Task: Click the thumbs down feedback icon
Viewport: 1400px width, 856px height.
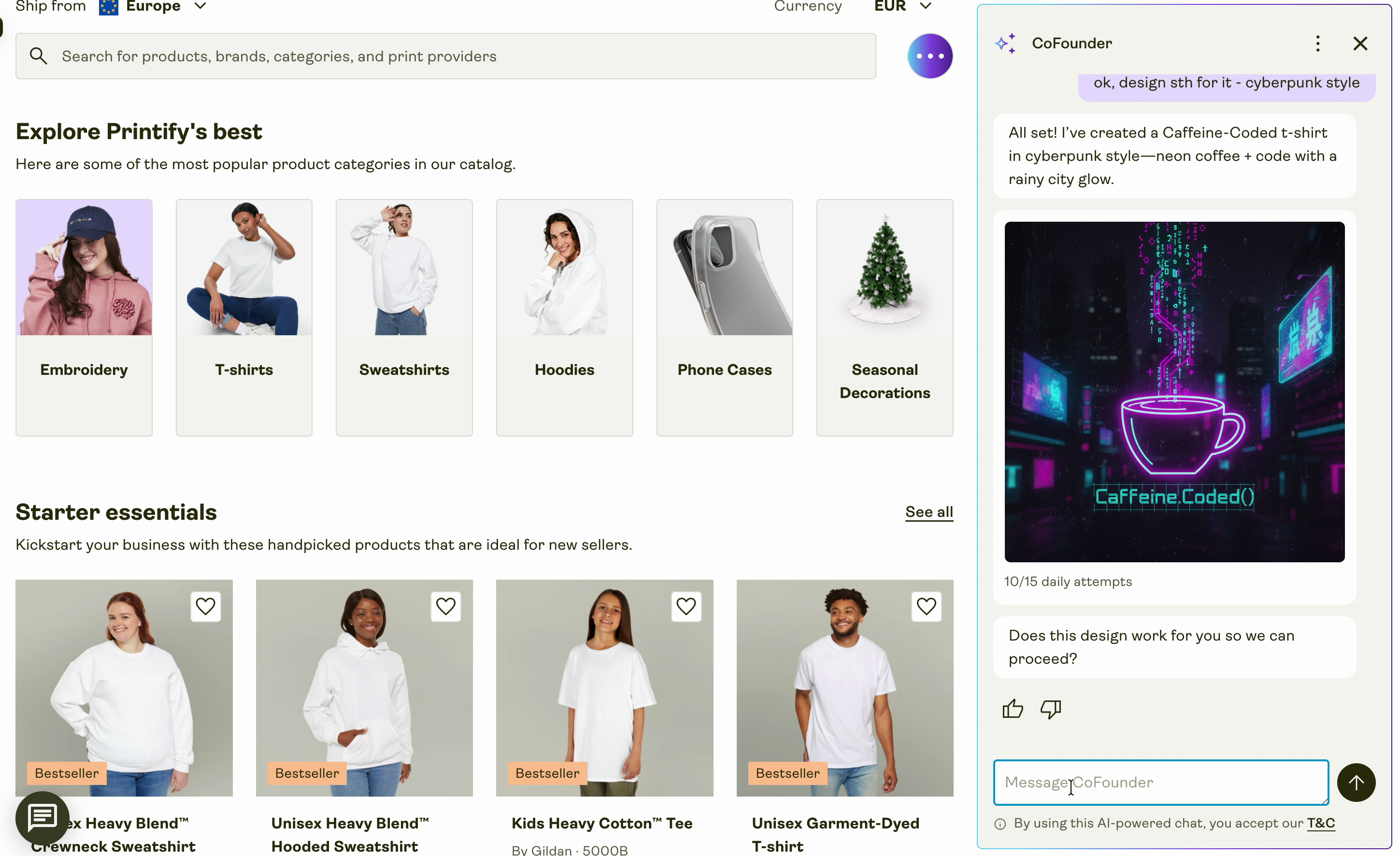Action: pyautogui.click(x=1050, y=709)
